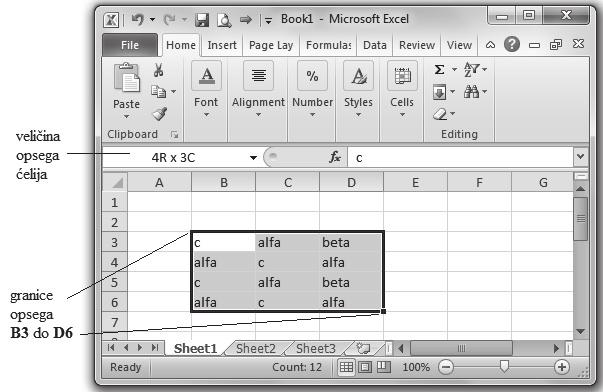This screenshot has width=603, height=392.
Task: Open Customize Quick Access Toolbar dropdown
Action: (x=268, y=20)
